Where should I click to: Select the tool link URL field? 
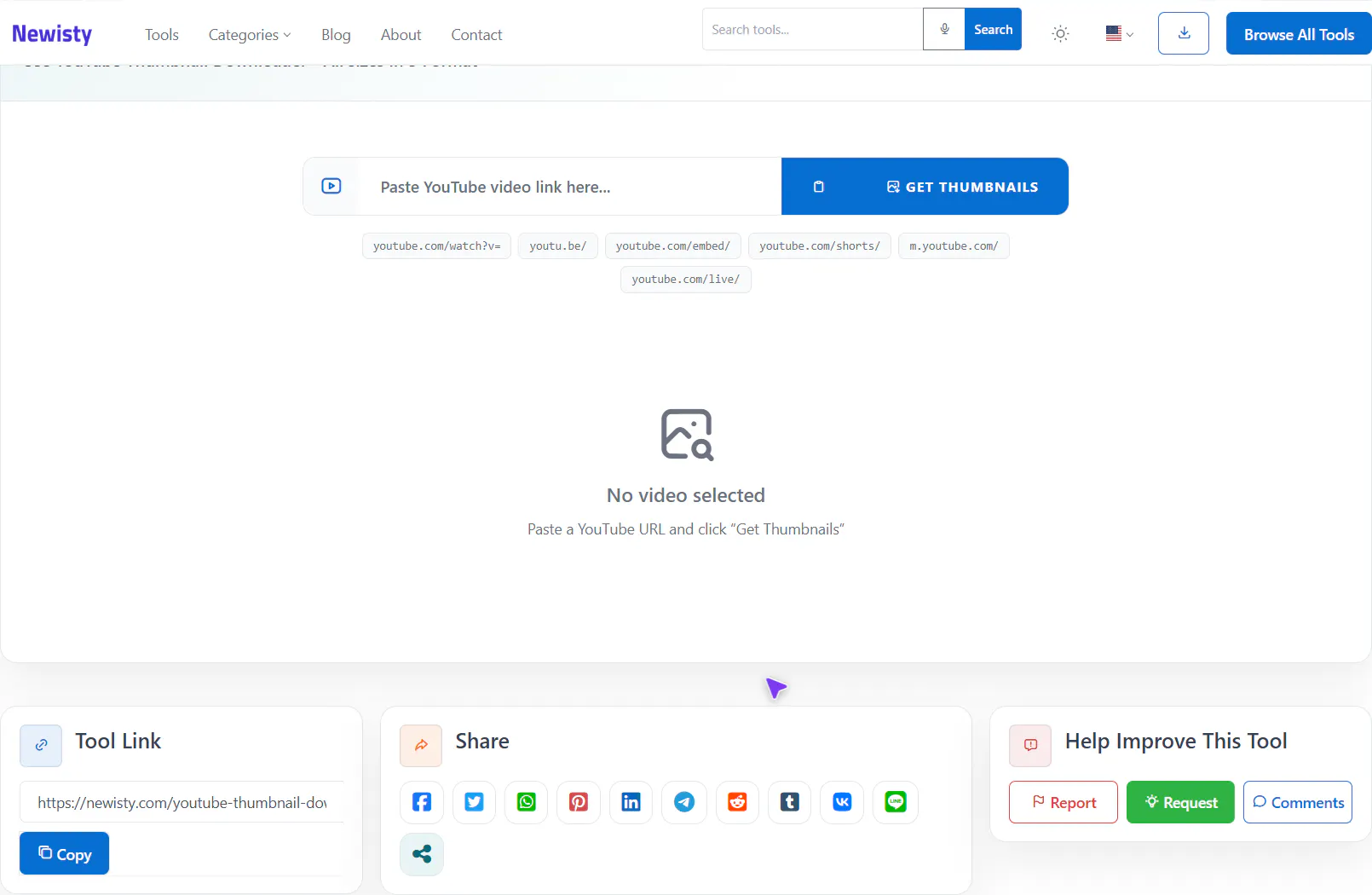click(182, 802)
